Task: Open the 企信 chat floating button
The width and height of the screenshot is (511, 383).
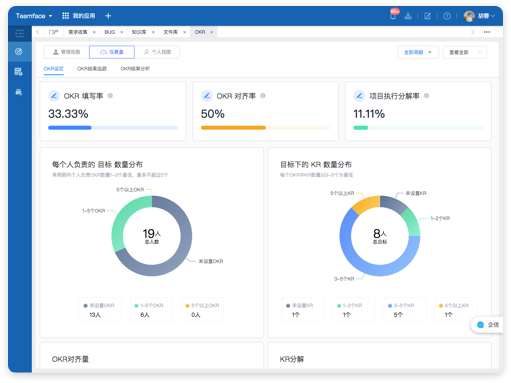Action: coord(488,325)
